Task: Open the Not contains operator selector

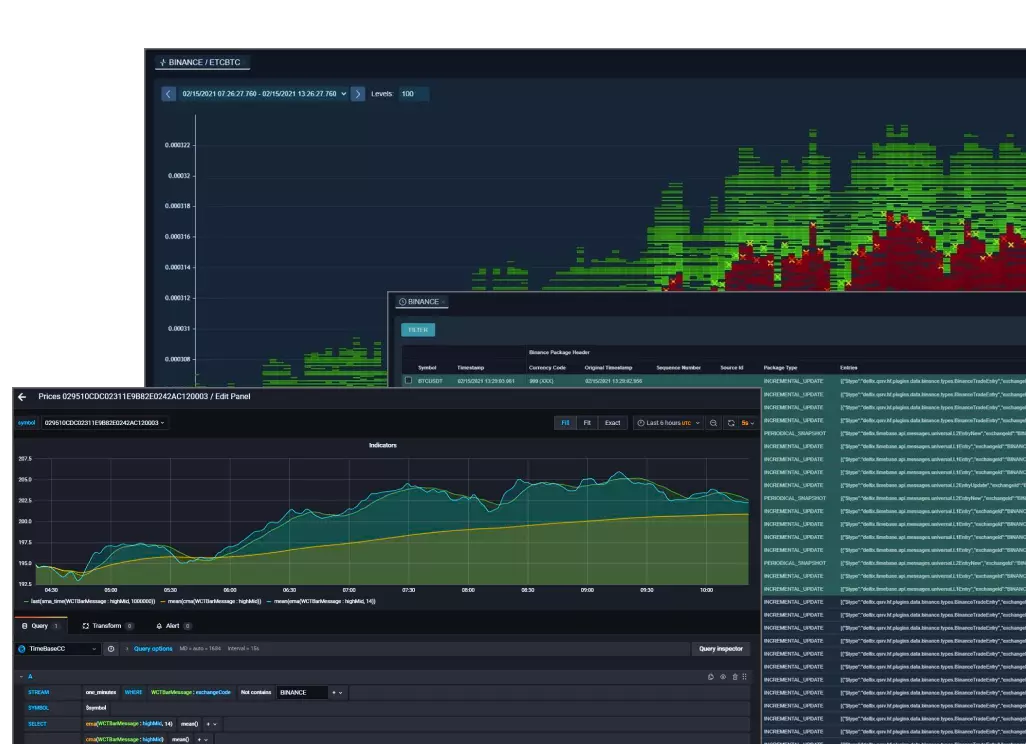Action: (255, 692)
